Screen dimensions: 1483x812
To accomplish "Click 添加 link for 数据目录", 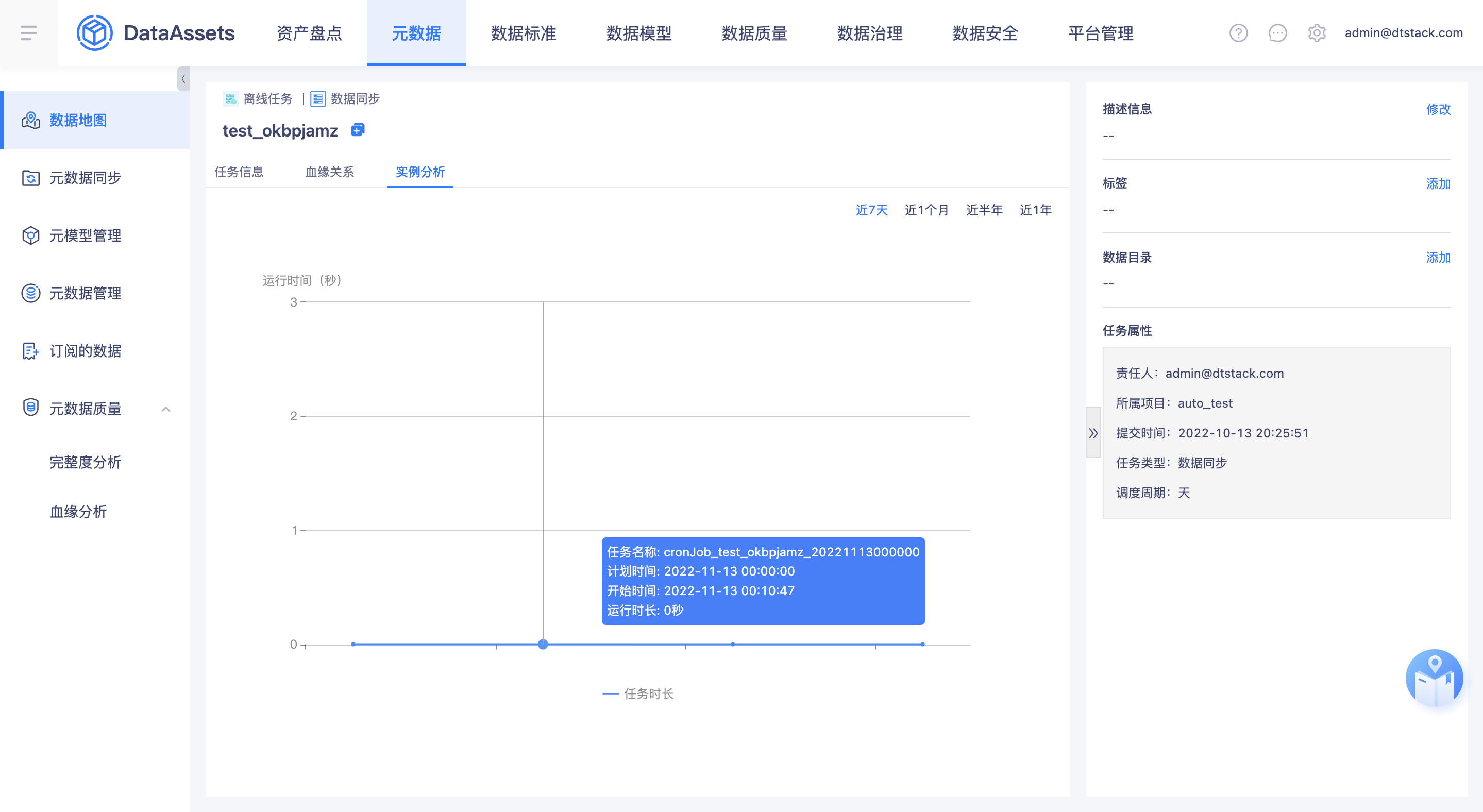I will point(1438,257).
